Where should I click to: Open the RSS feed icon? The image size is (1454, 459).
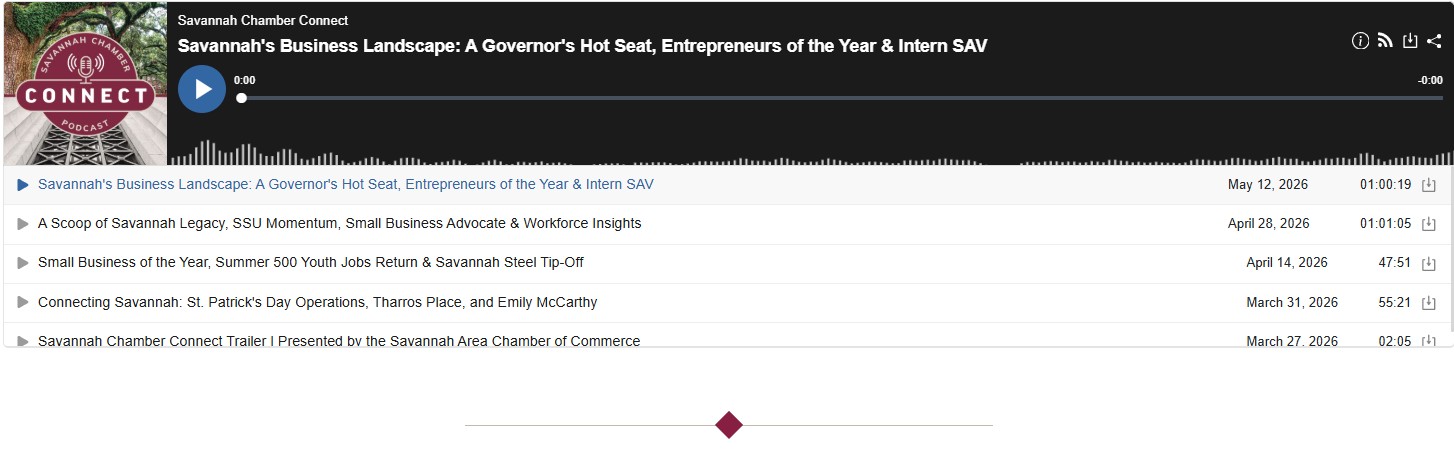[x=1385, y=41]
